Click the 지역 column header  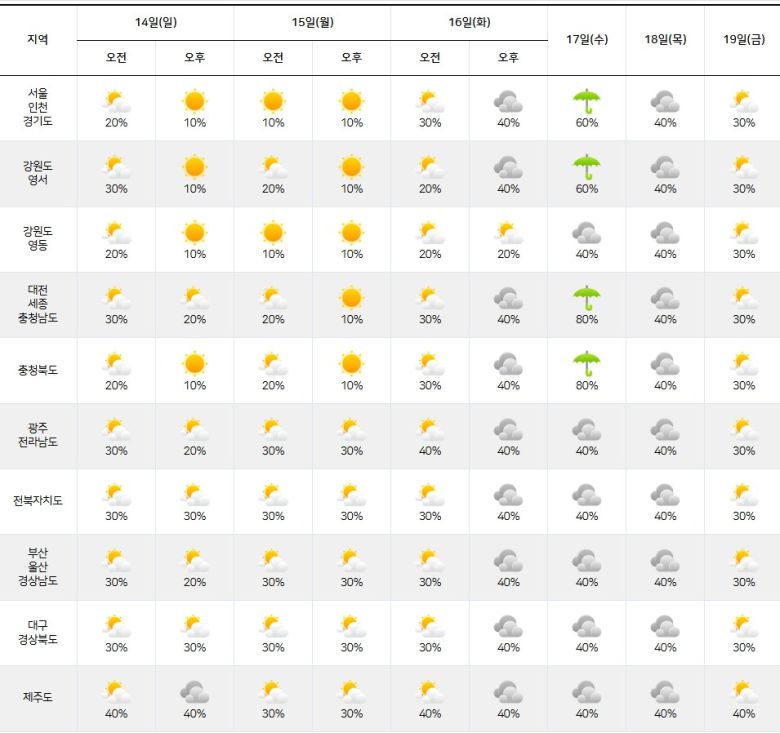click(38, 39)
